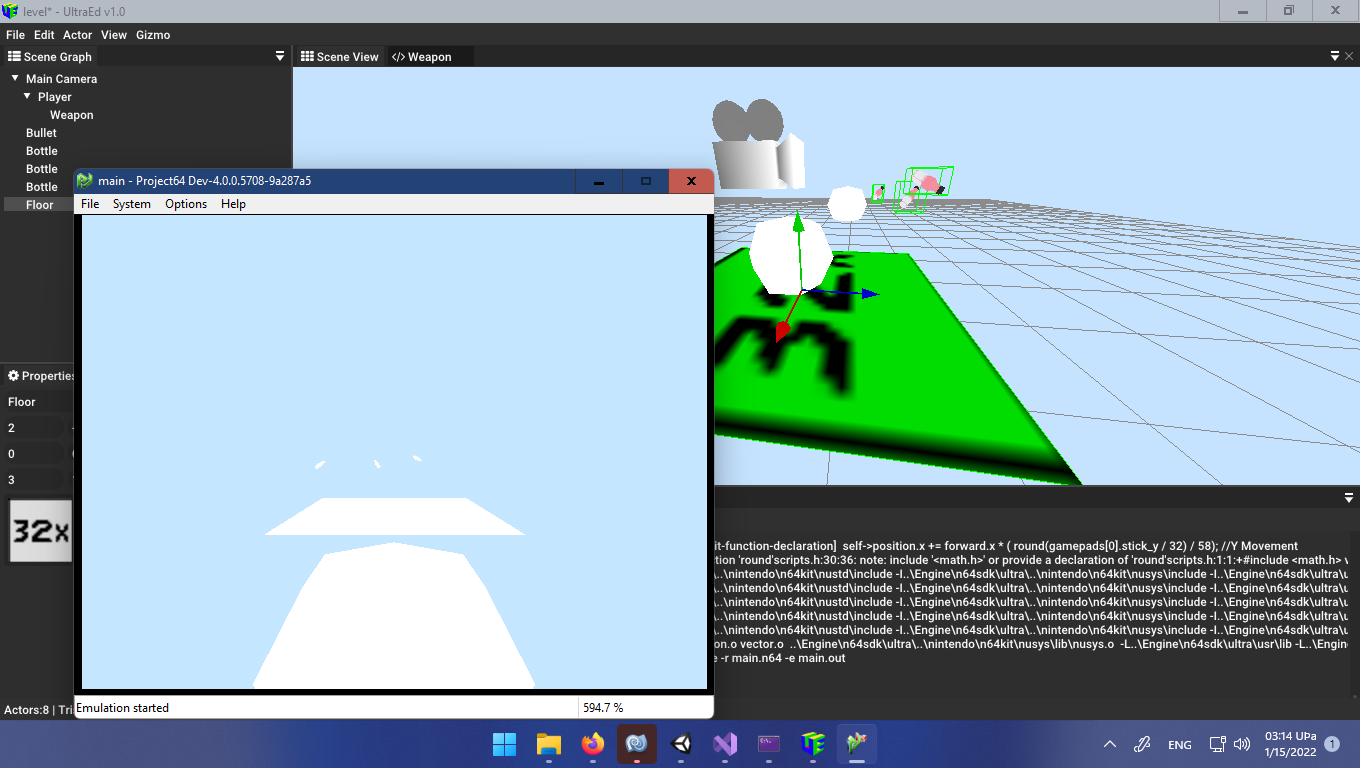Viewport: 1360px width, 768px height.
Task: Open the Actor menu in UltraEd
Action: tap(77, 34)
